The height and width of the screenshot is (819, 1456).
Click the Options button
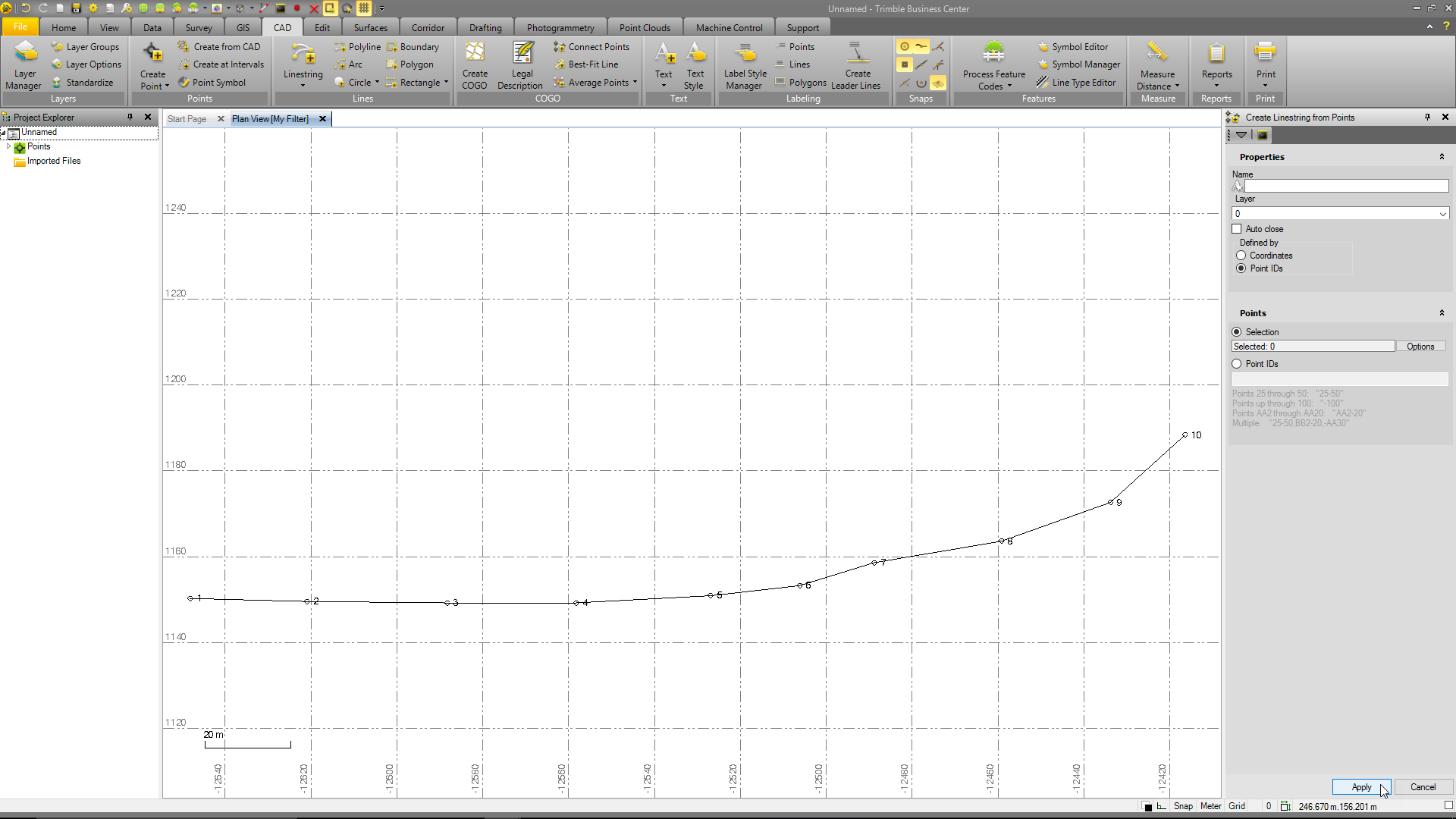[x=1420, y=347]
